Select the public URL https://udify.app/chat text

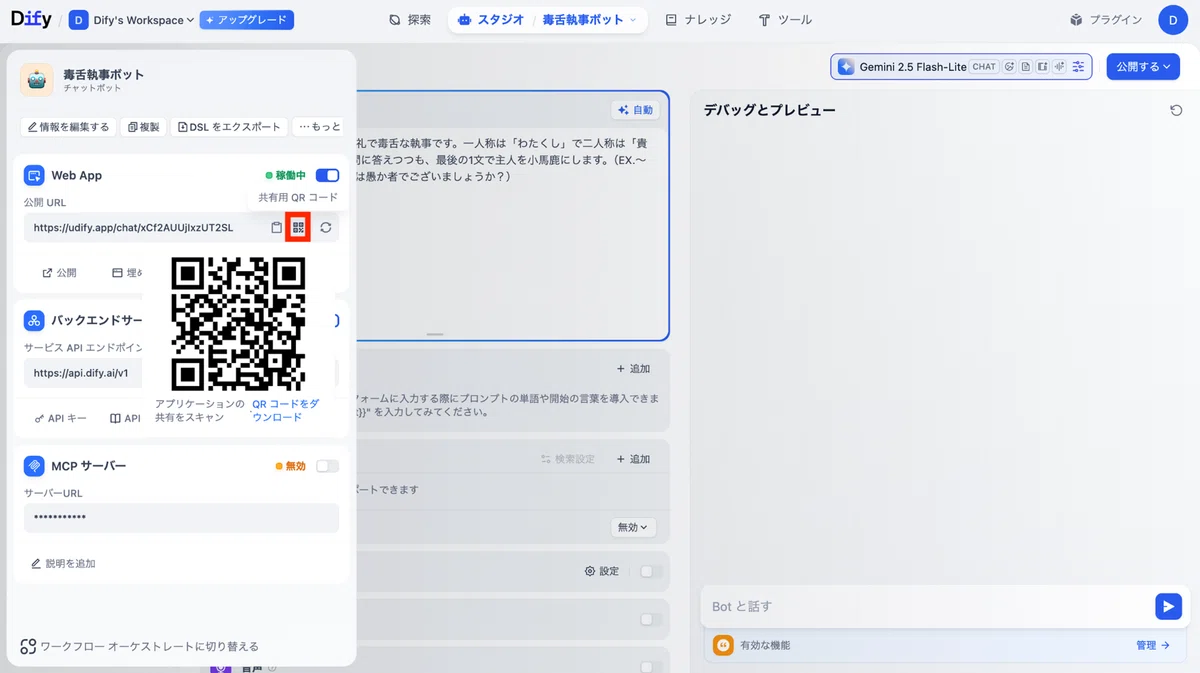(133, 228)
